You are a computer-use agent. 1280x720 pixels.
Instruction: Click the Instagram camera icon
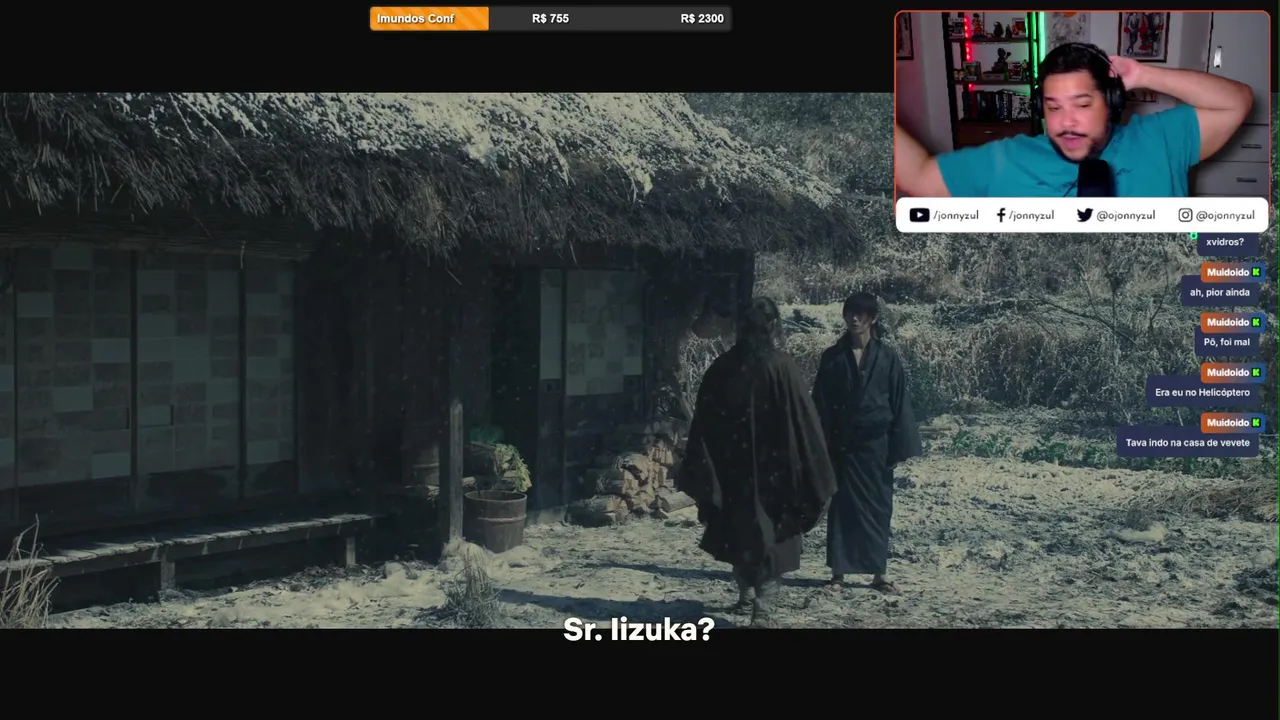click(1185, 215)
